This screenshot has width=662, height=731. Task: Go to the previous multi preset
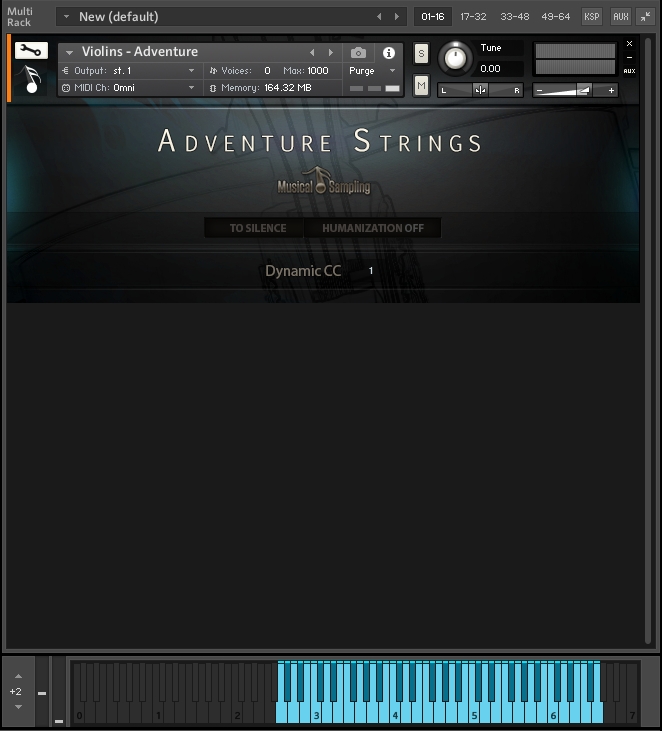pyautogui.click(x=379, y=16)
